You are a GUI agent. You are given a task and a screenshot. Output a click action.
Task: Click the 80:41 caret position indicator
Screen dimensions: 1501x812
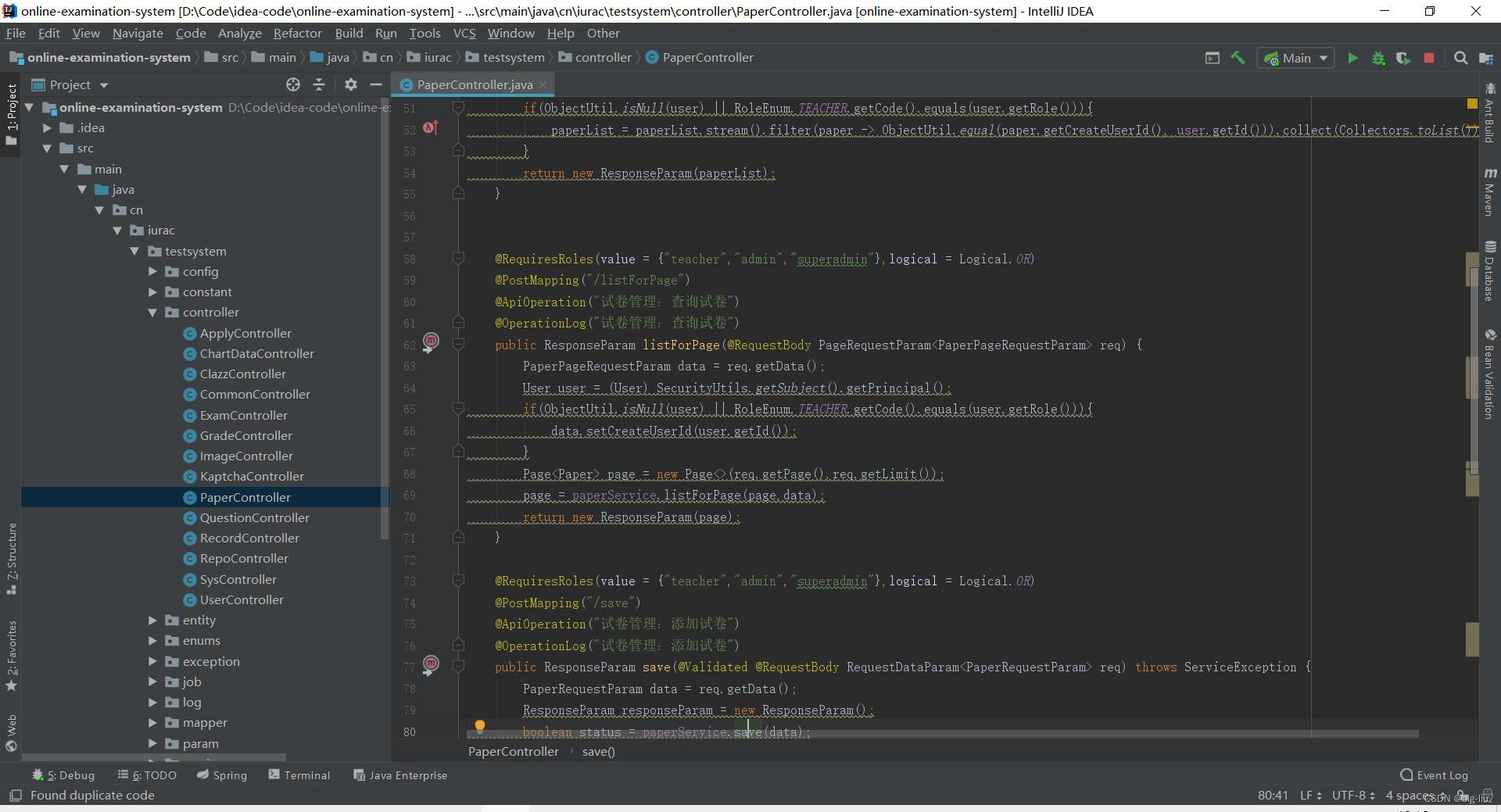pyautogui.click(x=1272, y=796)
